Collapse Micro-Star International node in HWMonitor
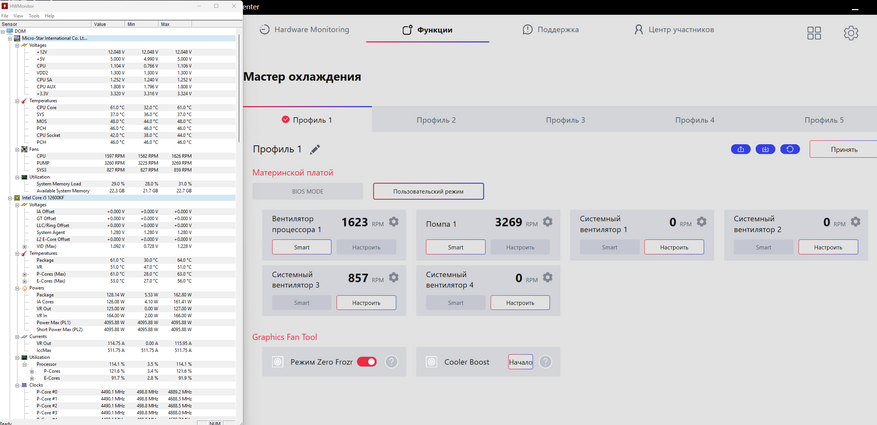The height and width of the screenshot is (425, 877). [10, 38]
